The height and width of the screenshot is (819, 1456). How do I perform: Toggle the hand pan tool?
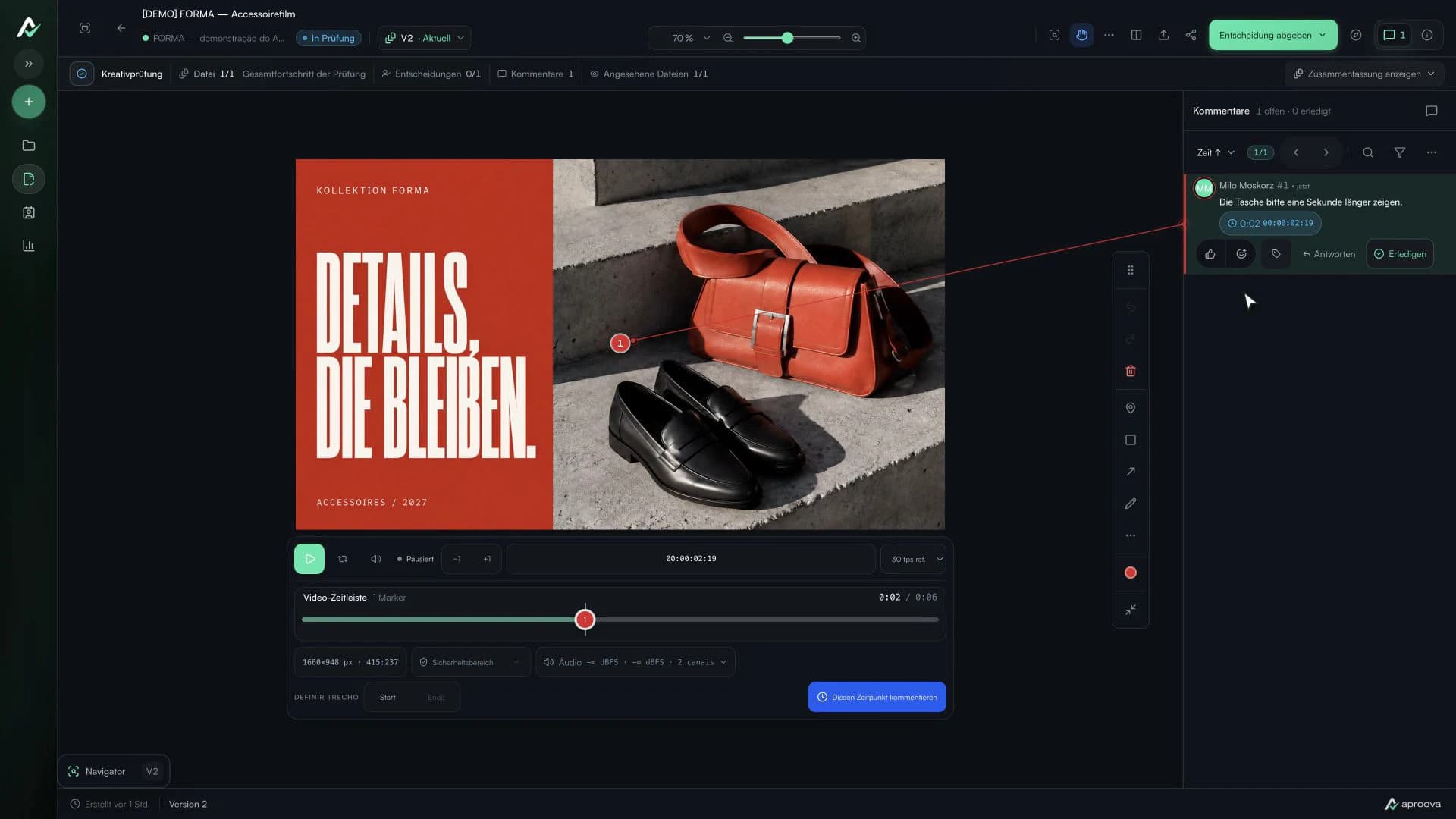tap(1081, 35)
